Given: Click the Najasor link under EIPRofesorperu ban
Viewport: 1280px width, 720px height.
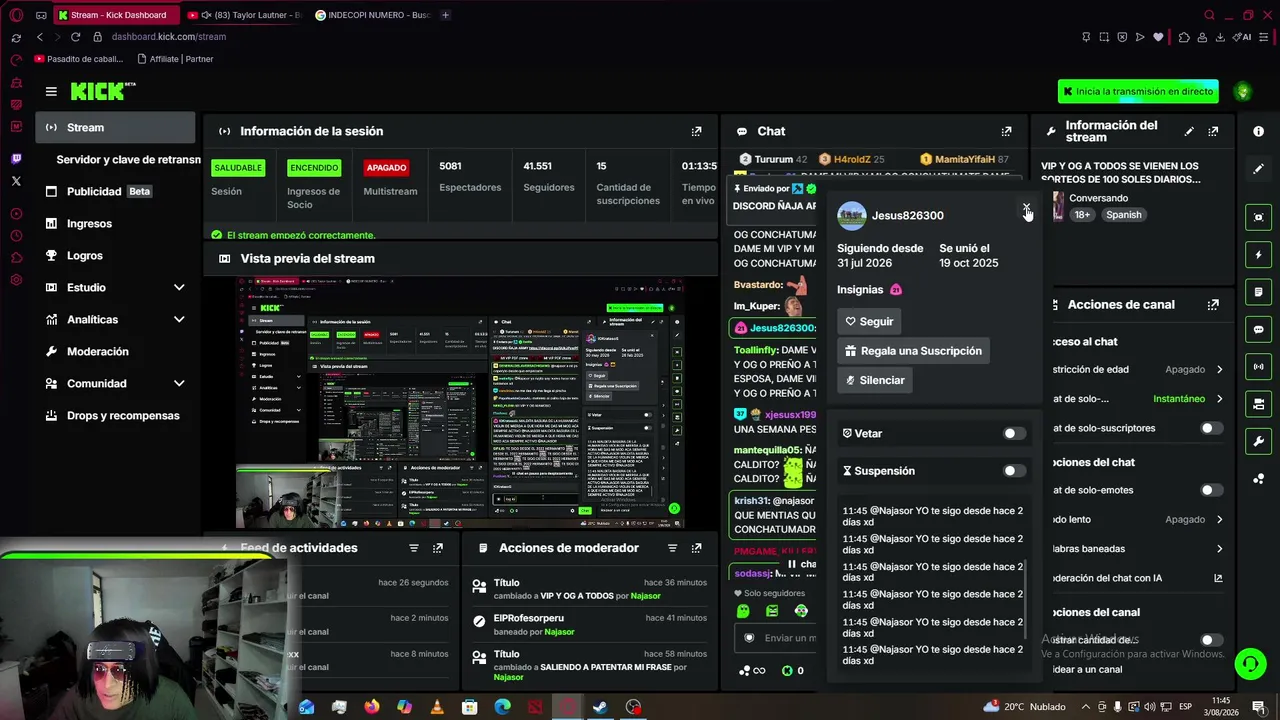Looking at the screenshot, I should tap(560, 632).
